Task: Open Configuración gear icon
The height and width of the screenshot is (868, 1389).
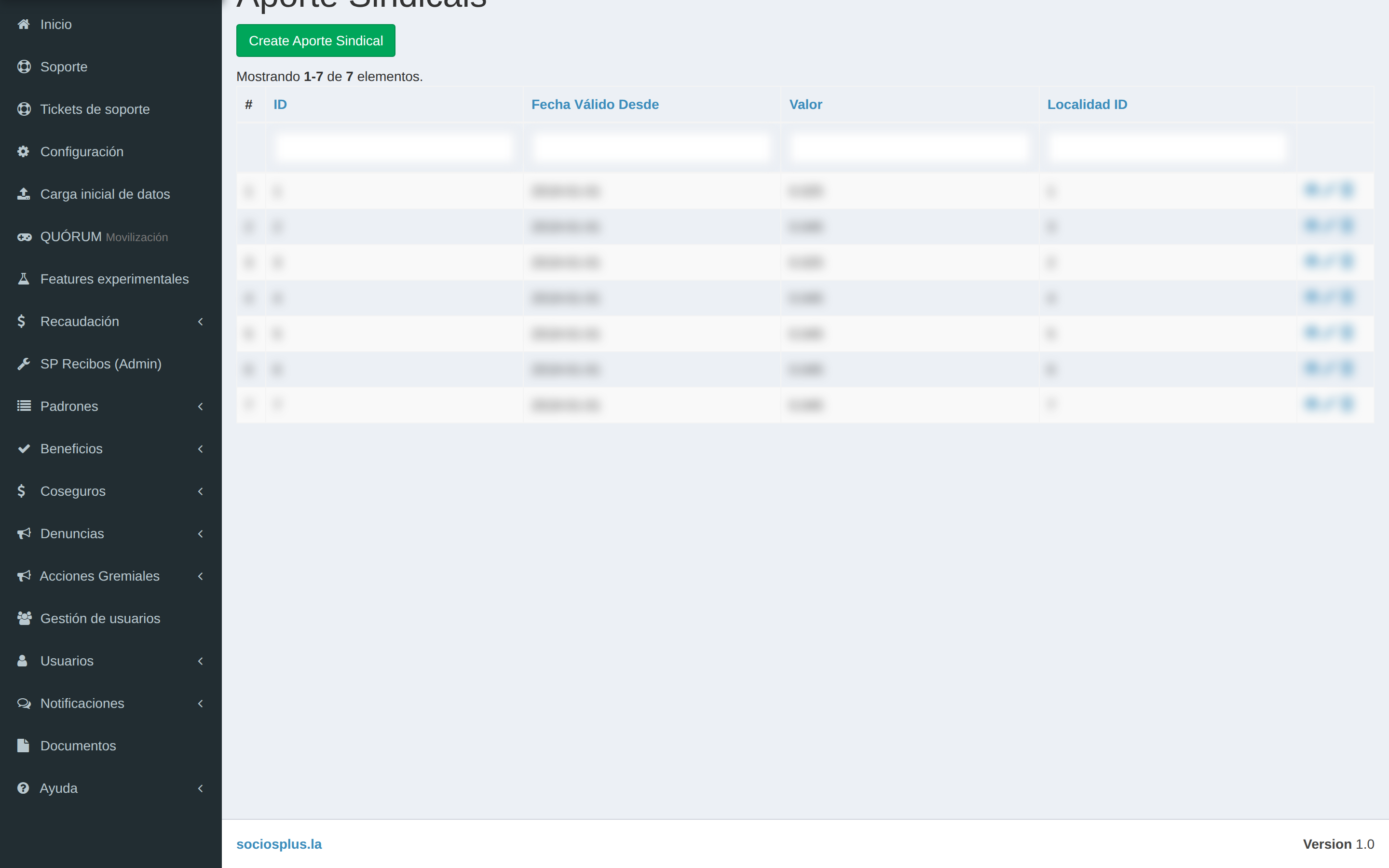Action: (23, 151)
